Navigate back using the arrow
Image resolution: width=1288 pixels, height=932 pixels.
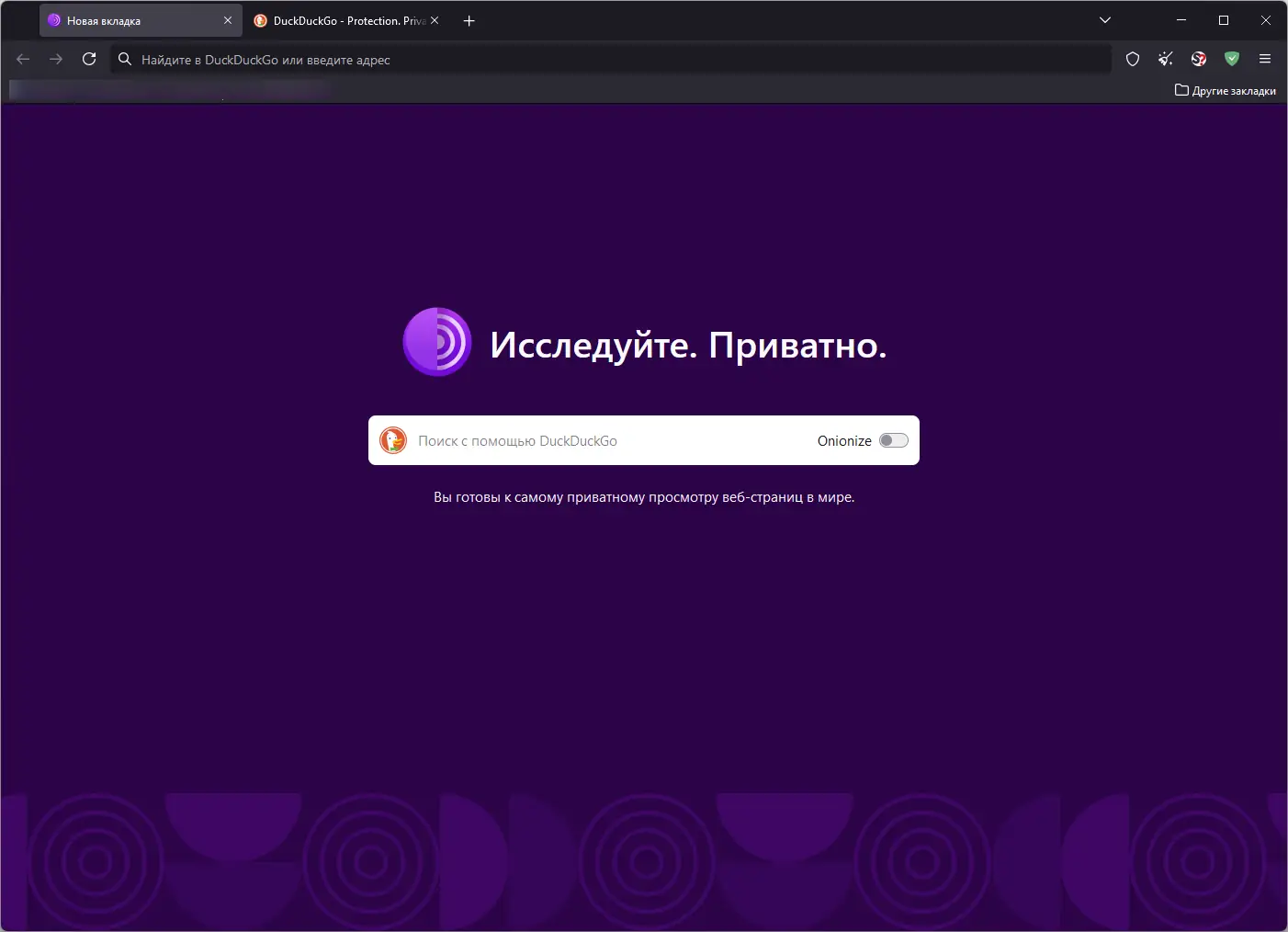pos(22,59)
